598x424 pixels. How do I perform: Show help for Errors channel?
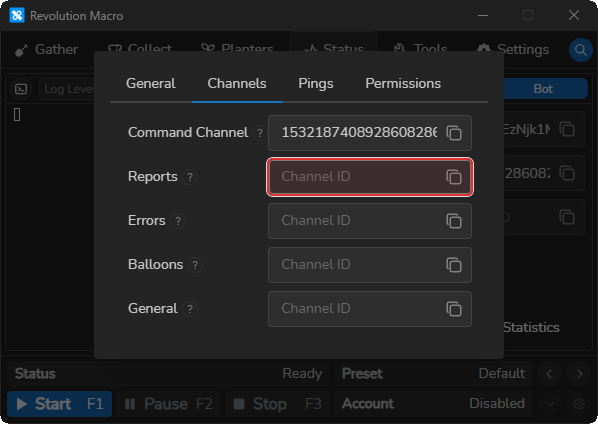177,221
